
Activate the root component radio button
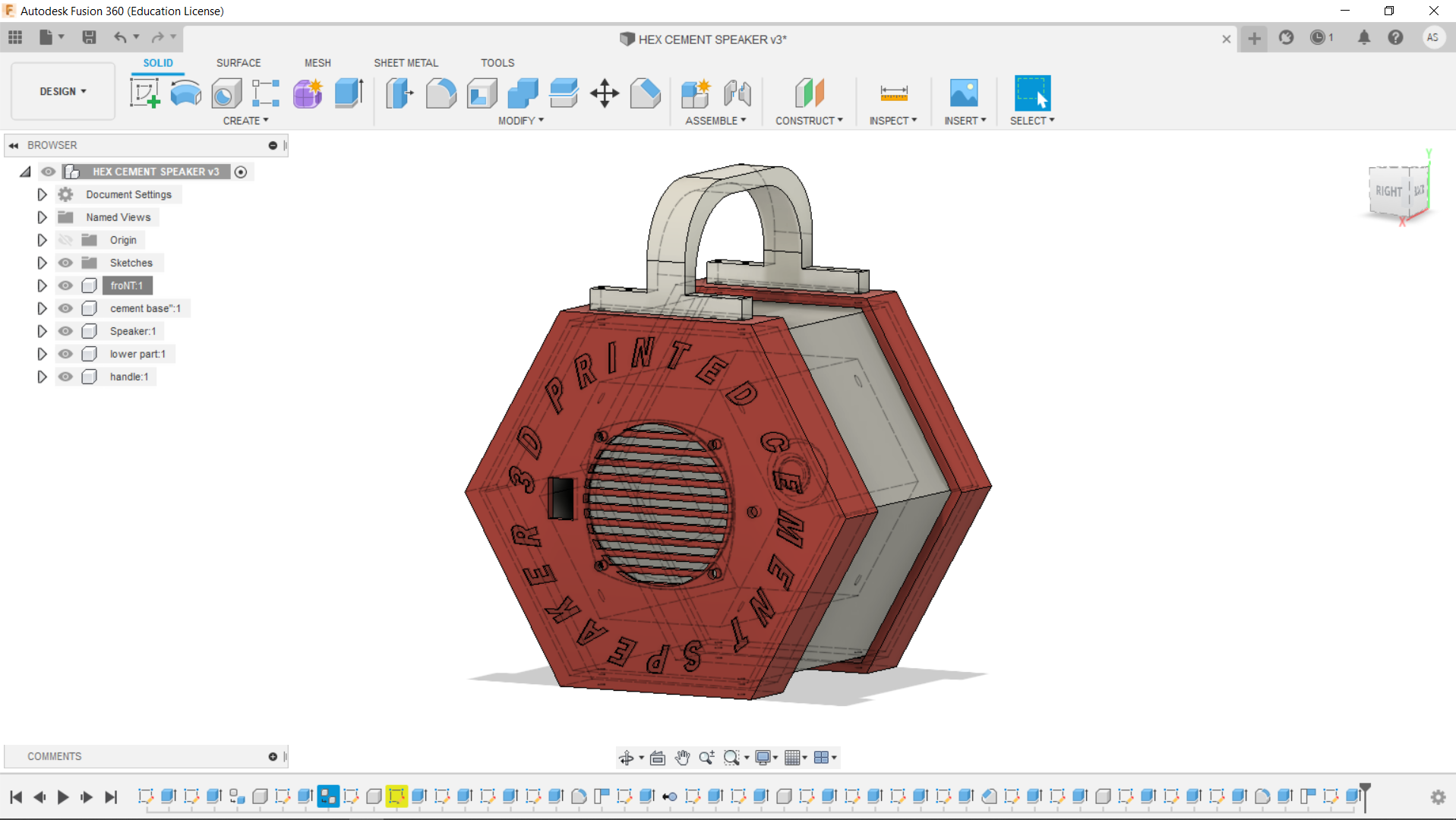point(241,172)
